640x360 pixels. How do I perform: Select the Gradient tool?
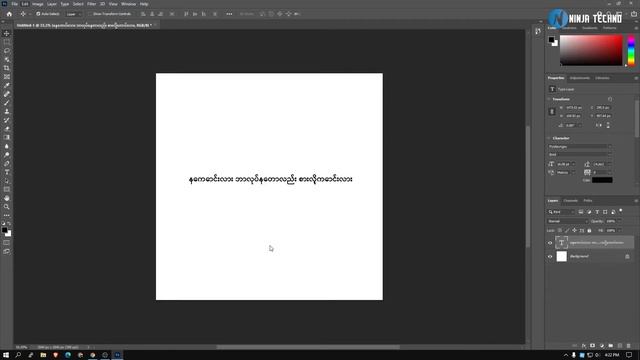7,137
